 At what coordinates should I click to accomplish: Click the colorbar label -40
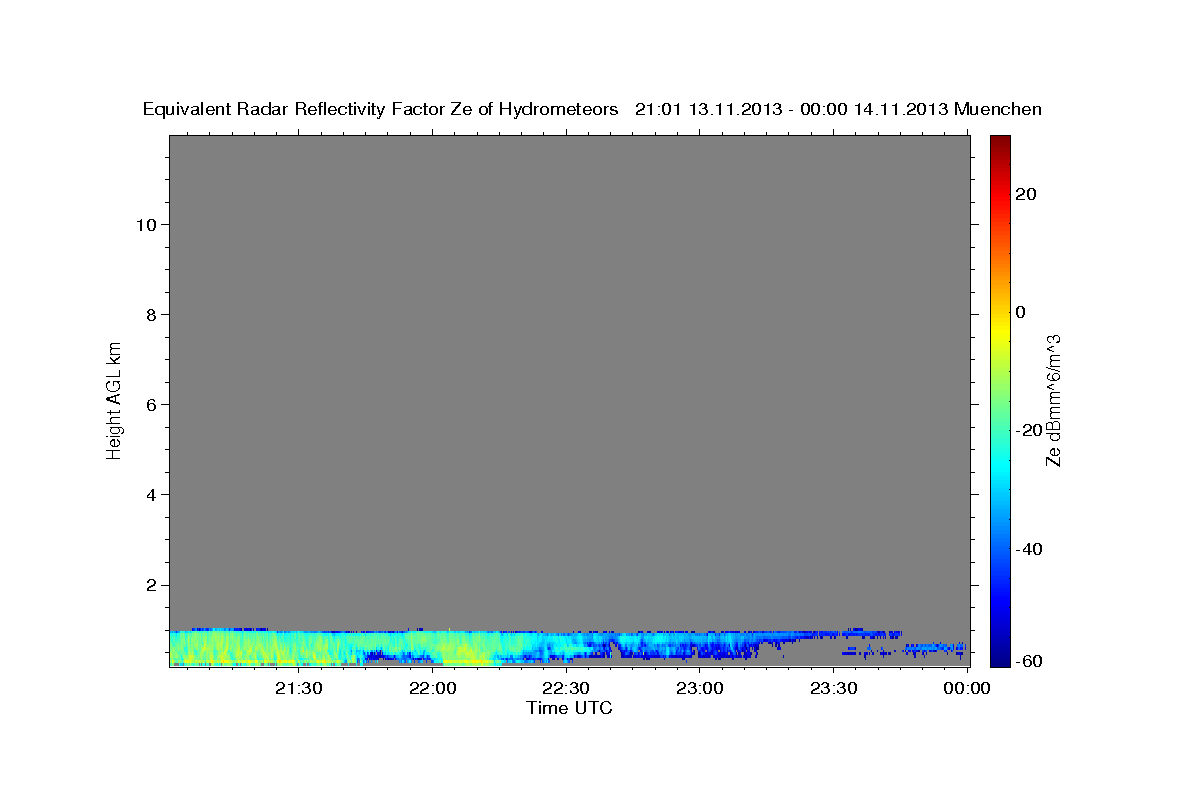[1029, 549]
